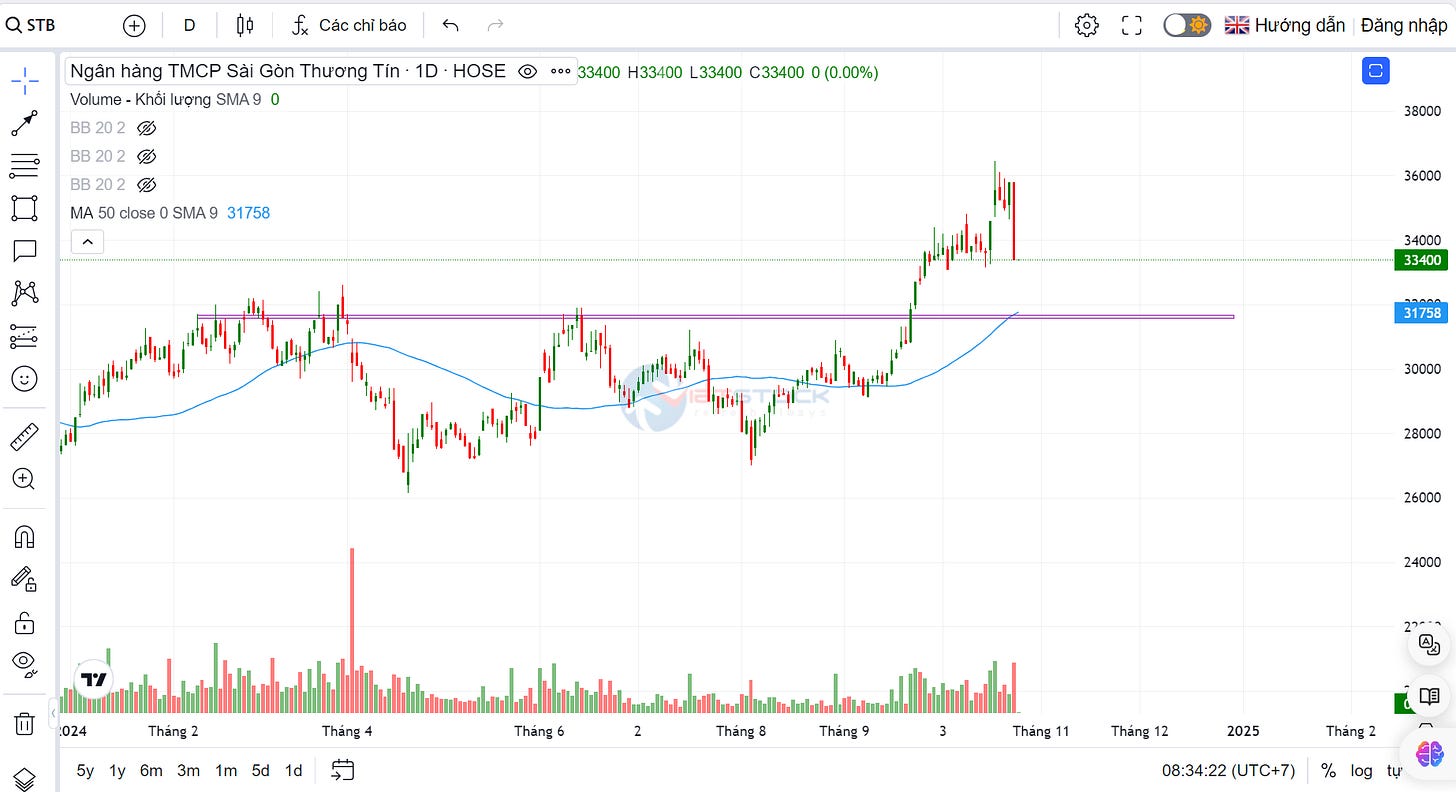This screenshot has height=792, width=1456.
Task: Open the pattern drawing tool
Action: [25, 293]
